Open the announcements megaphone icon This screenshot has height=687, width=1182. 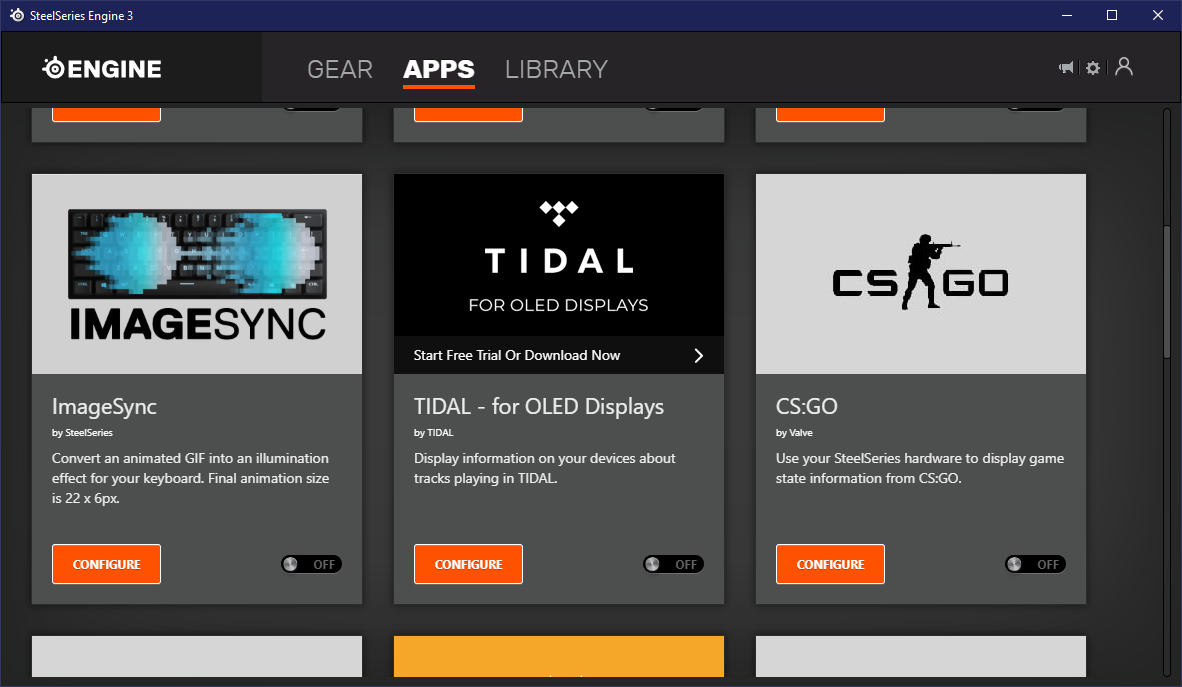(1066, 68)
